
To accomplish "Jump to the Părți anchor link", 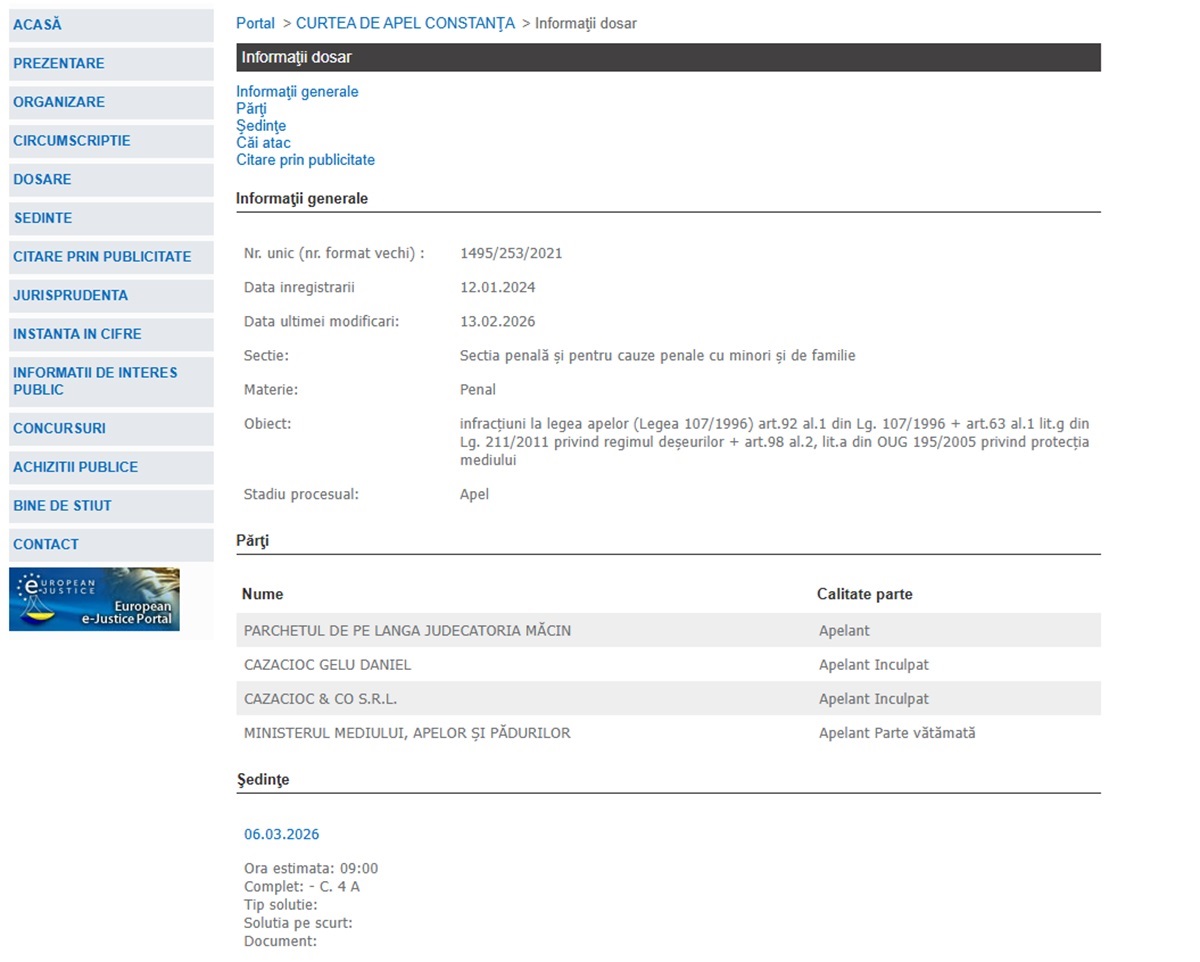I will click(x=251, y=109).
